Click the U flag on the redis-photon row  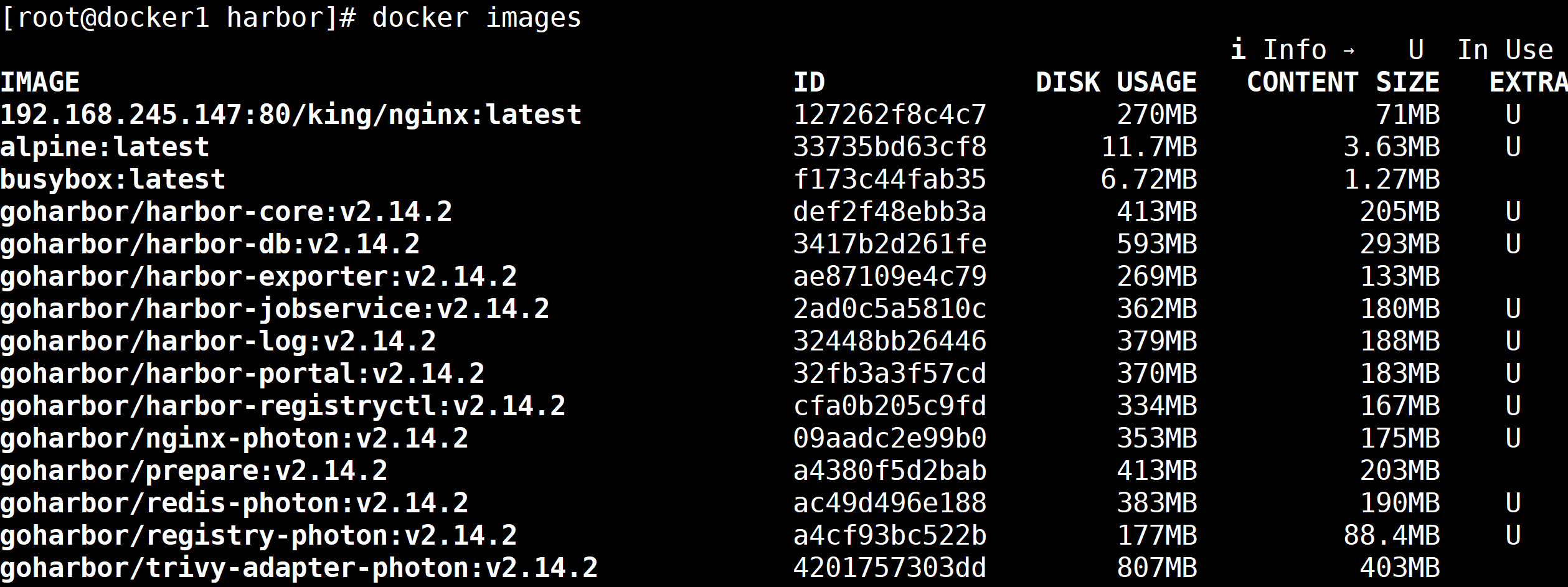pyautogui.click(x=1513, y=503)
